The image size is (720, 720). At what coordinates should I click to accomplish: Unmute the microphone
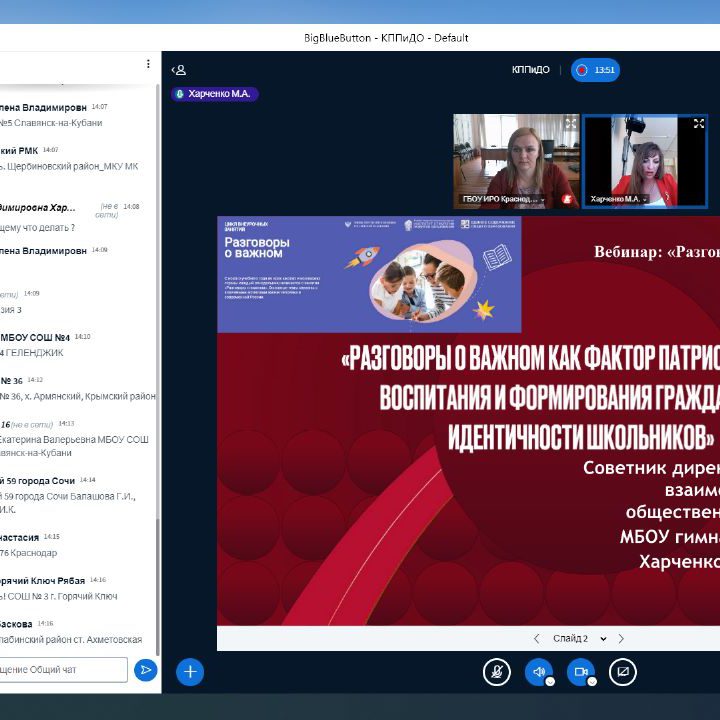[496, 672]
